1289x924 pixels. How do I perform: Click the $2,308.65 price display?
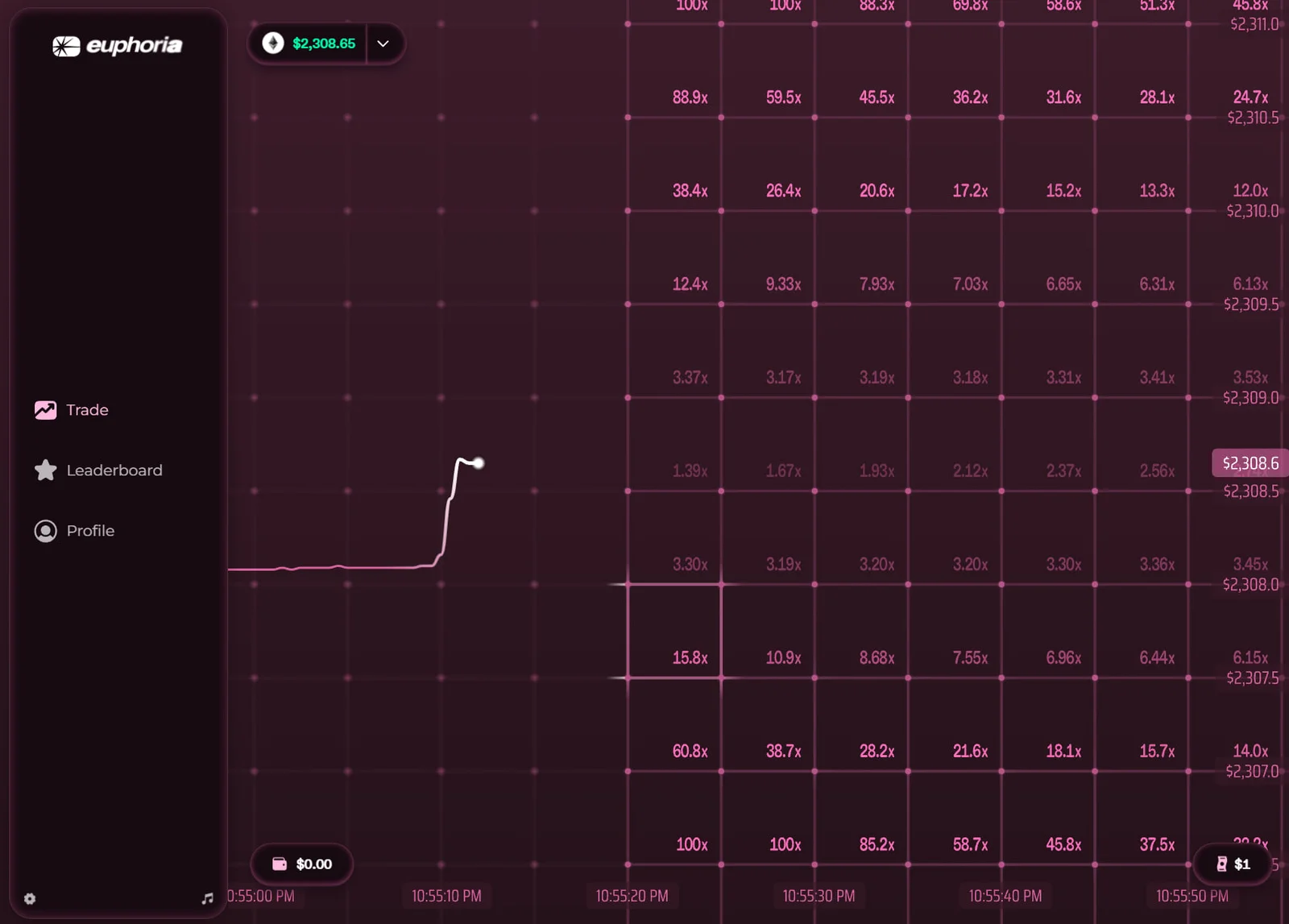pos(324,44)
